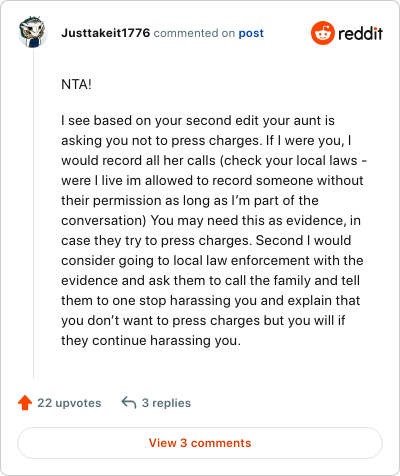
Task: Open the "3 replies" label
Action: (166, 403)
